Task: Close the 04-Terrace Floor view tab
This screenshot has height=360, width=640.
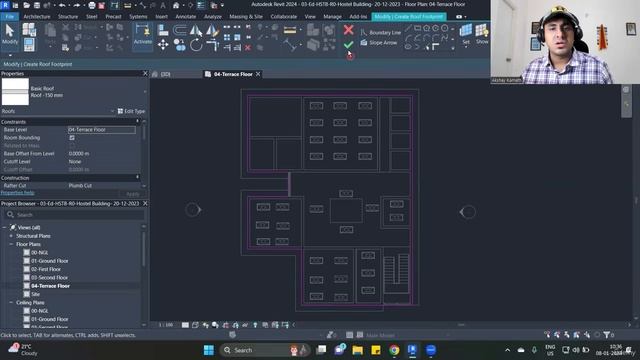Action: pos(258,74)
